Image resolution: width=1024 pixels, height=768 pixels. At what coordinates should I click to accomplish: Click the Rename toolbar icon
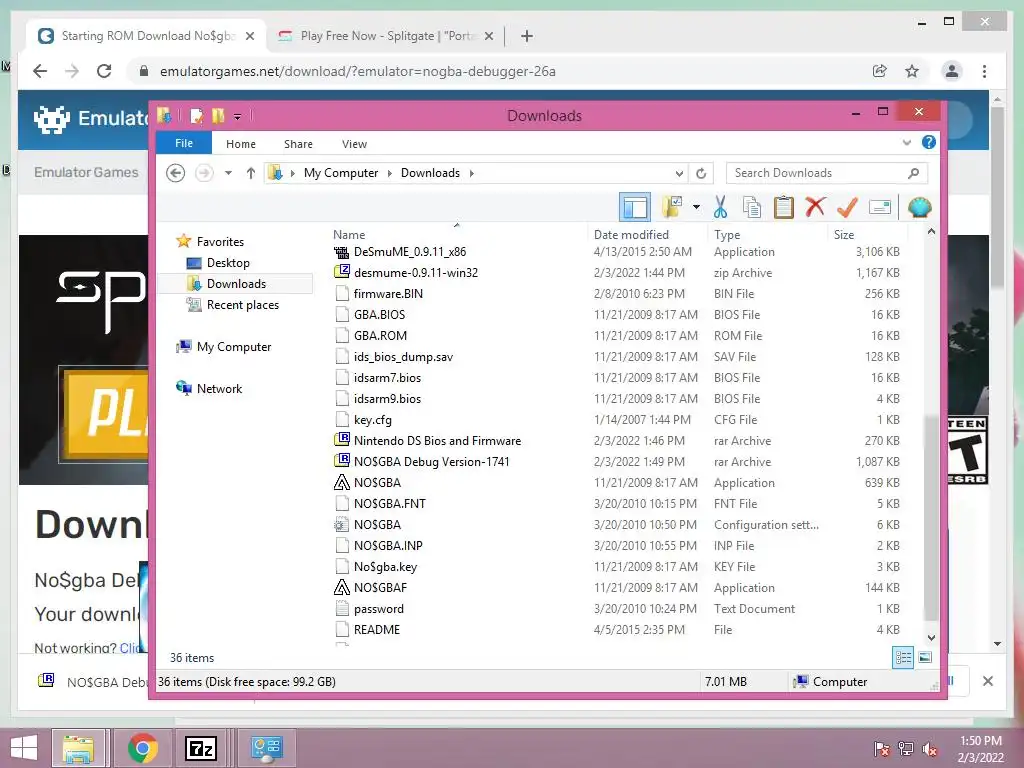880,208
